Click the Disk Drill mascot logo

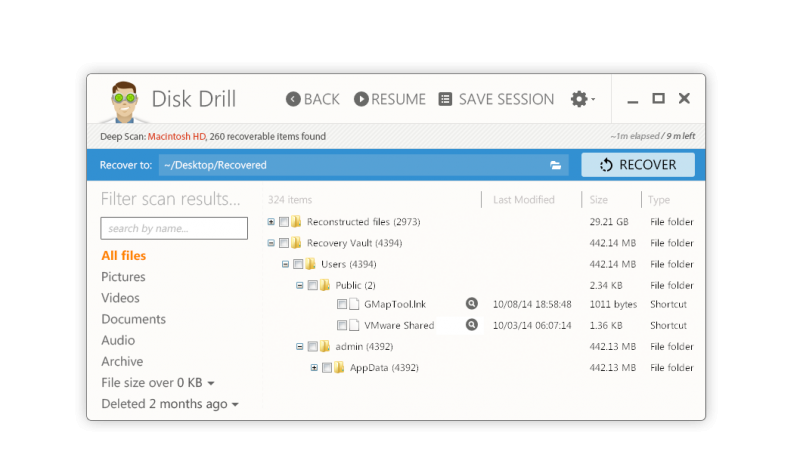124,102
